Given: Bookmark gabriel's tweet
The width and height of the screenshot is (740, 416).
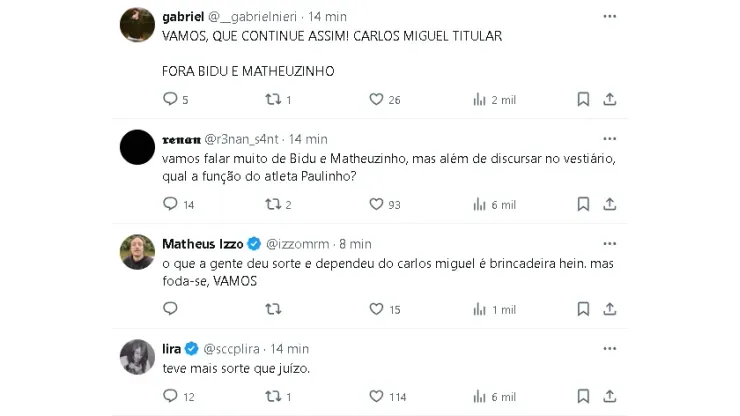Looking at the screenshot, I should 584,100.
